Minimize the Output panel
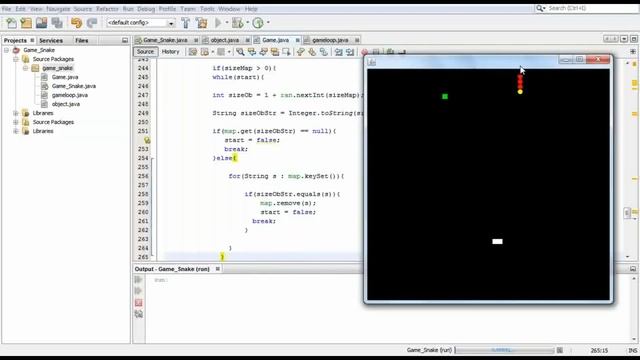Image resolution: width=640 pixels, height=360 pixels. (x=633, y=269)
